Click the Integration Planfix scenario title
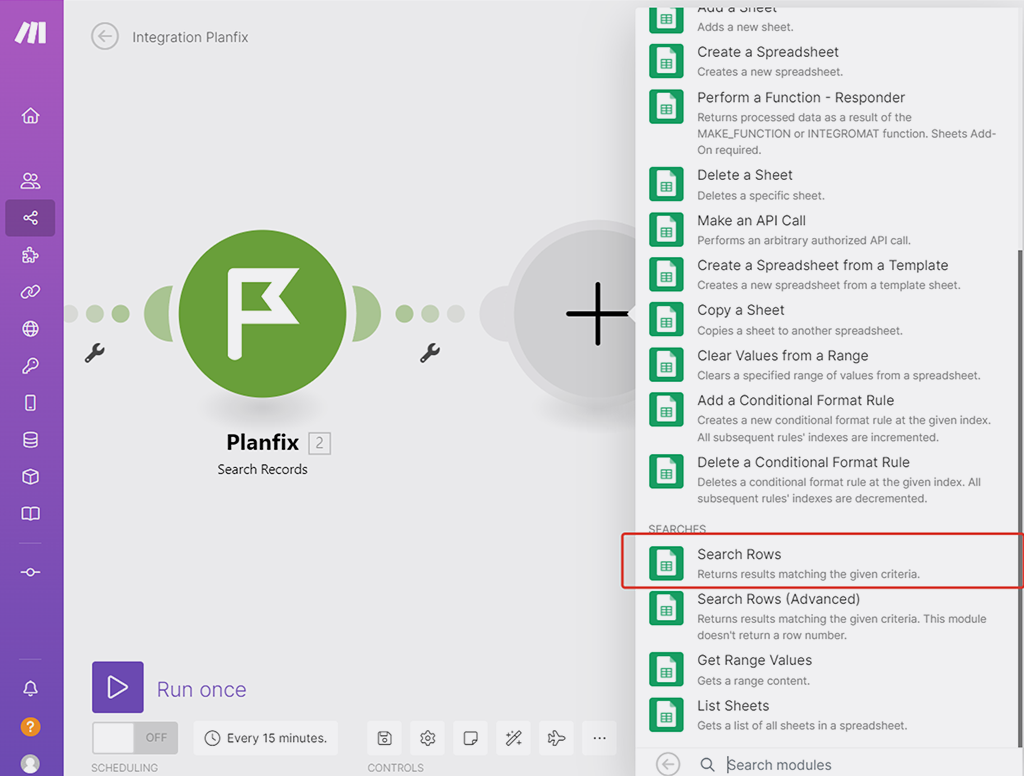1024x776 pixels. pos(190,37)
